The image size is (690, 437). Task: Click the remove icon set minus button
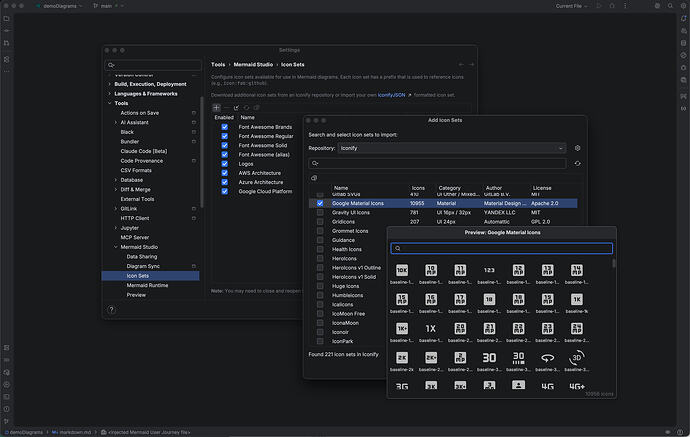[x=226, y=107]
